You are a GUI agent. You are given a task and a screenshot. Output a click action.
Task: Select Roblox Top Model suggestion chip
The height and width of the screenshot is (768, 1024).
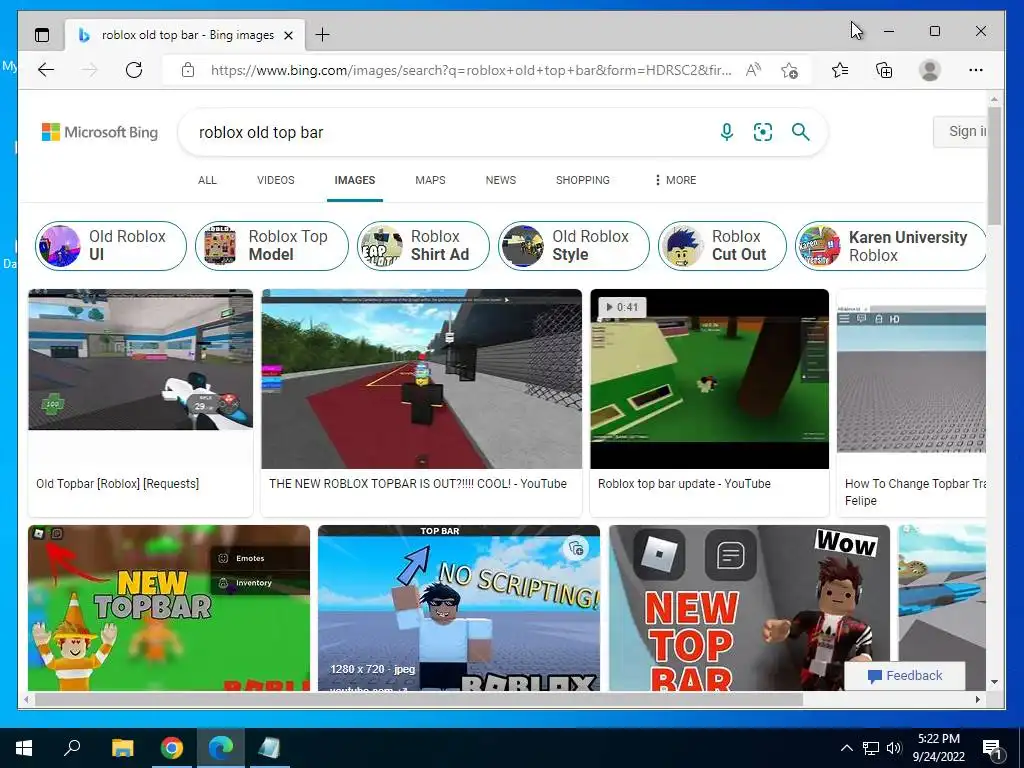pyautogui.click(x=272, y=246)
